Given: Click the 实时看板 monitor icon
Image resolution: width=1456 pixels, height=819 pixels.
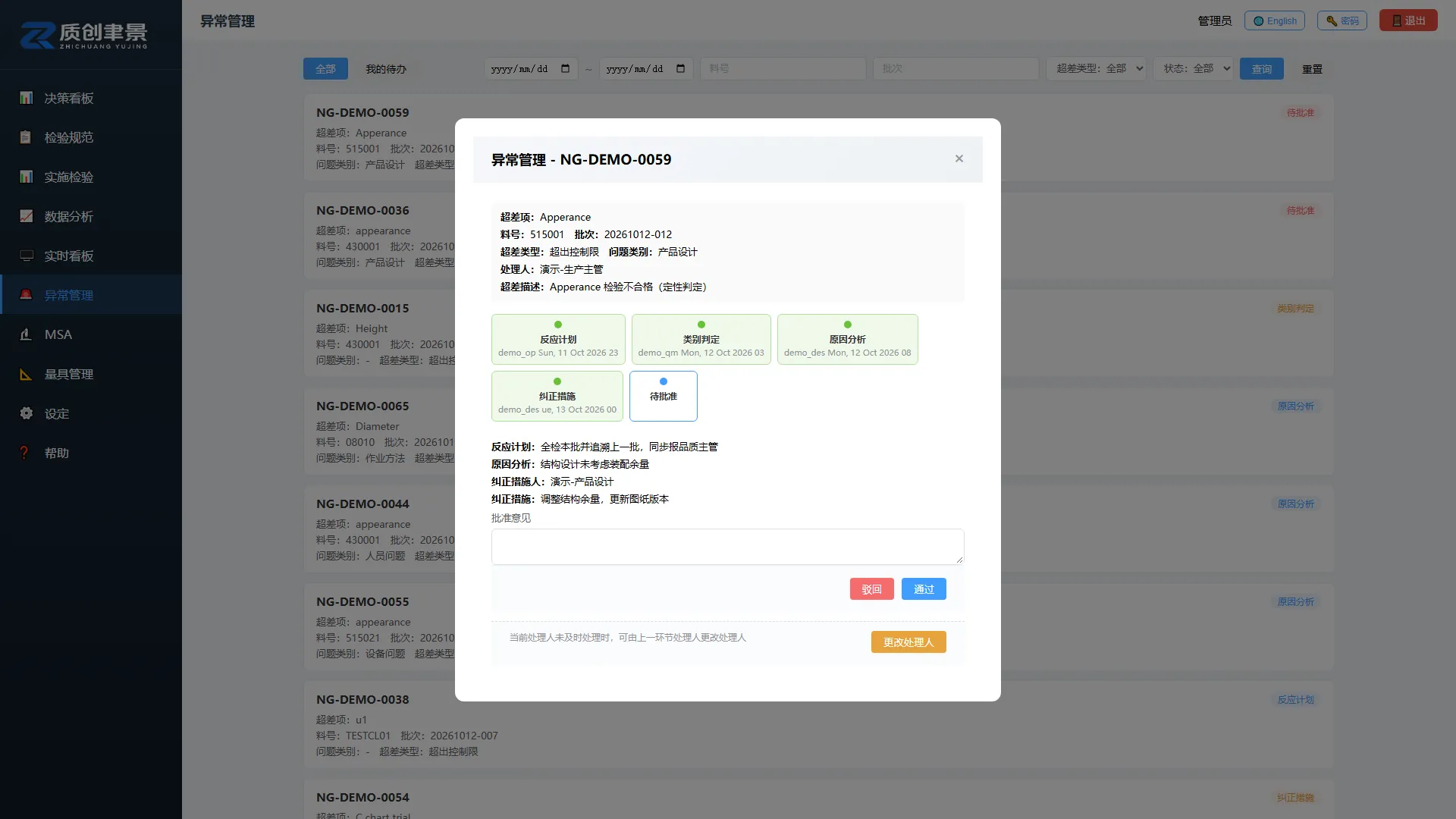Looking at the screenshot, I should 26,256.
